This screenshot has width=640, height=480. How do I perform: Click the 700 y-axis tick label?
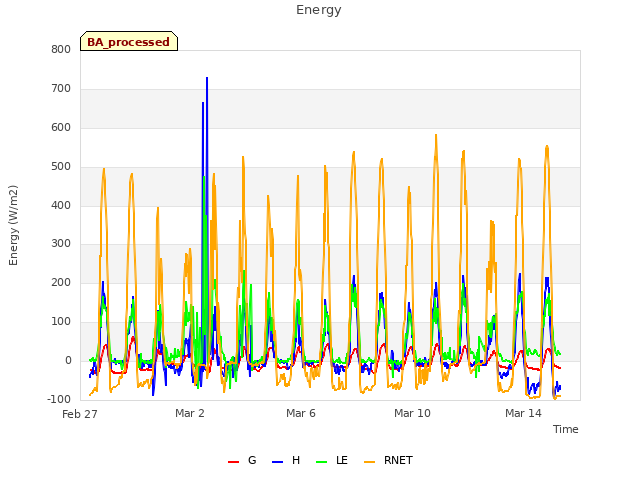[61, 89]
